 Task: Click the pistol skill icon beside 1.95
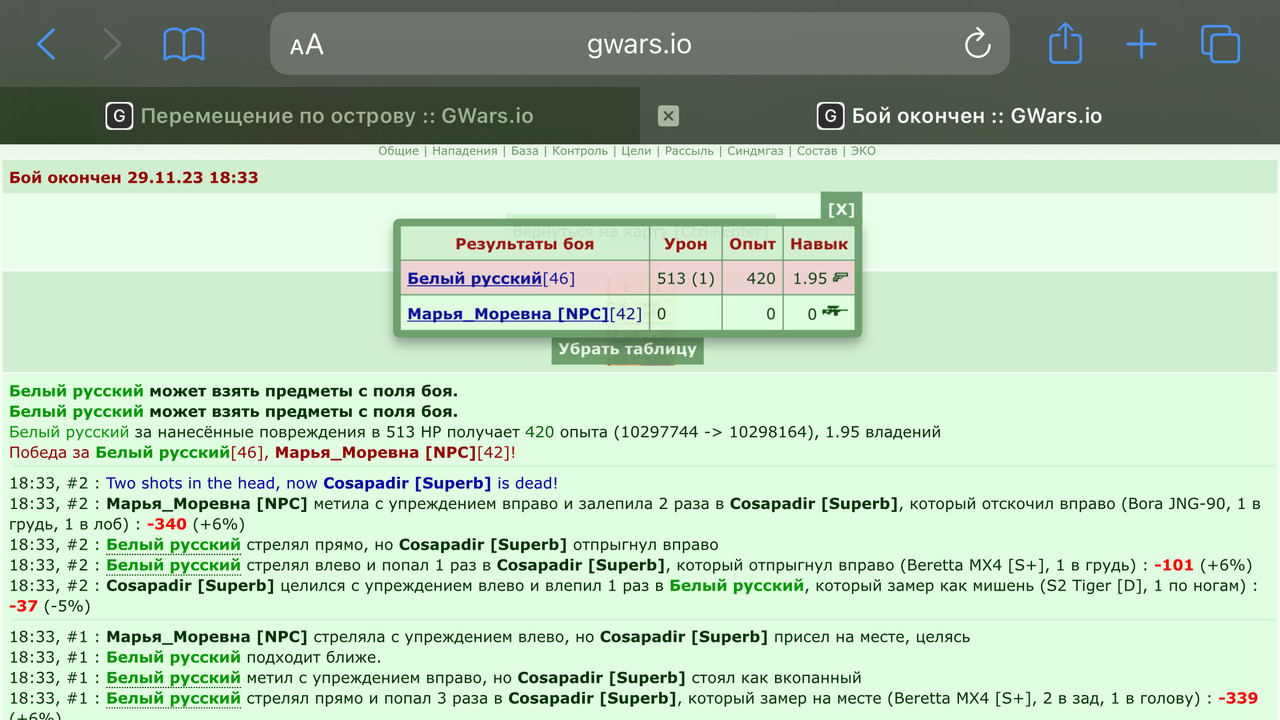tap(840, 278)
